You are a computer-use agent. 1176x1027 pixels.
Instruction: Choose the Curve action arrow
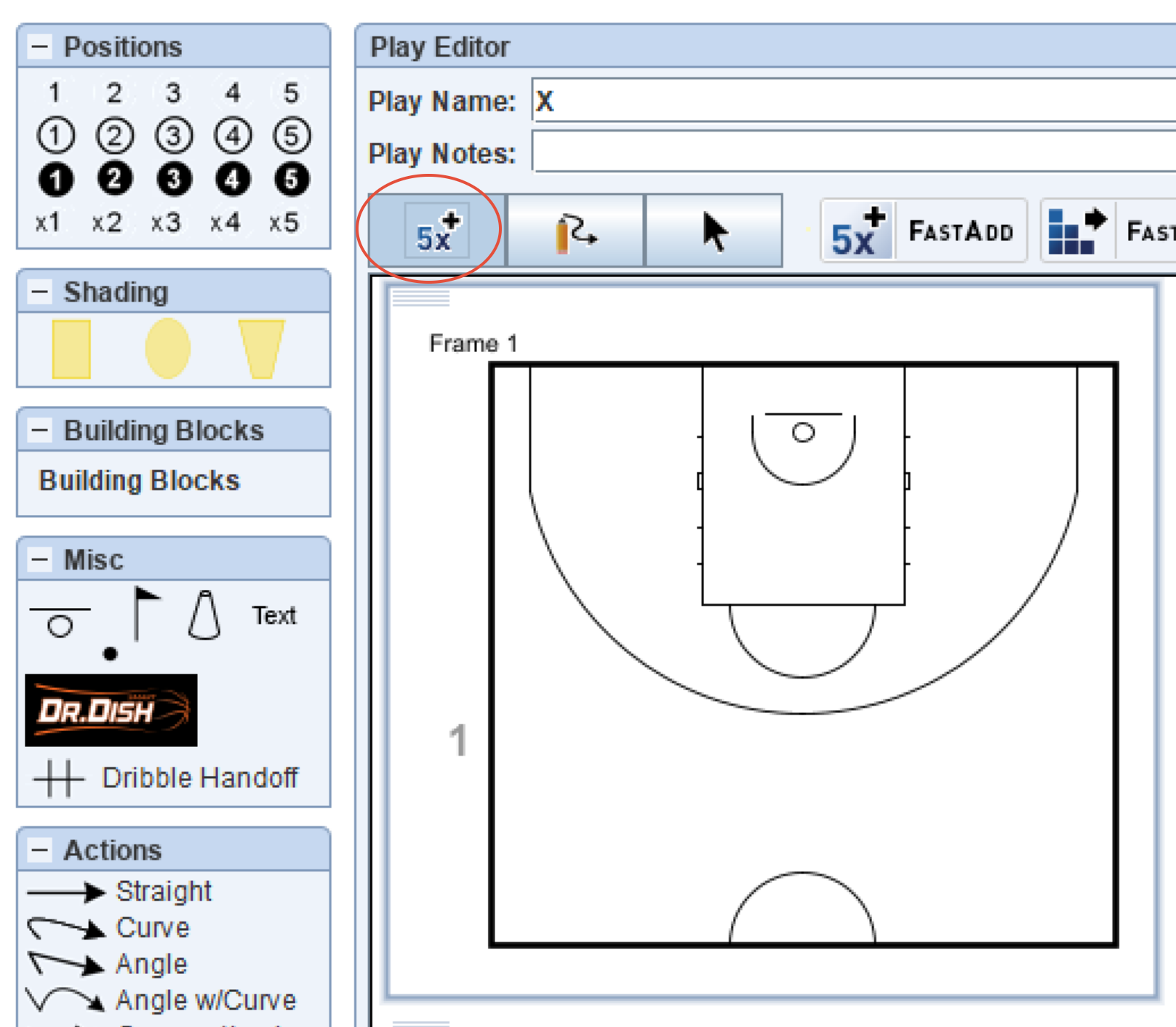109,928
